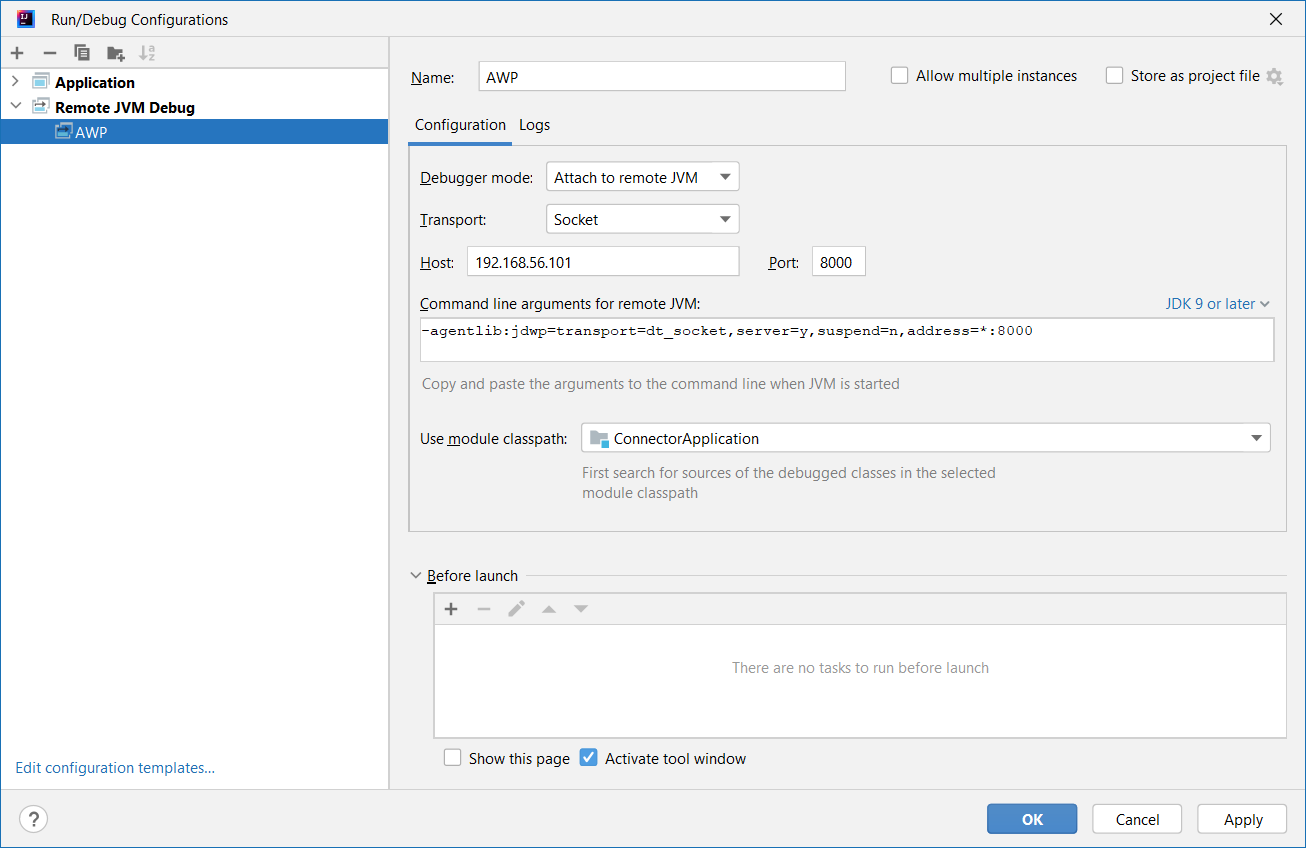Expand the Application tree node
The image size is (1306, 848).
(x=15, y=82)
